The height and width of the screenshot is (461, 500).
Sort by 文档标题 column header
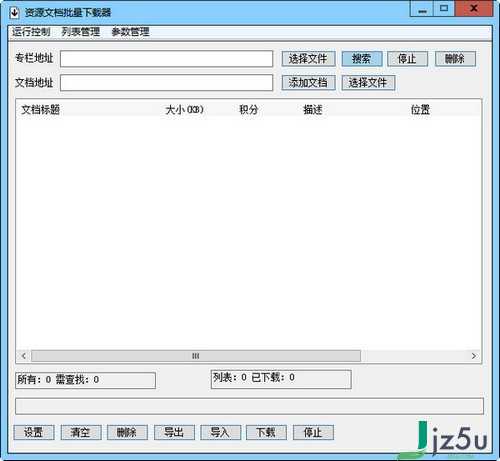41,109
